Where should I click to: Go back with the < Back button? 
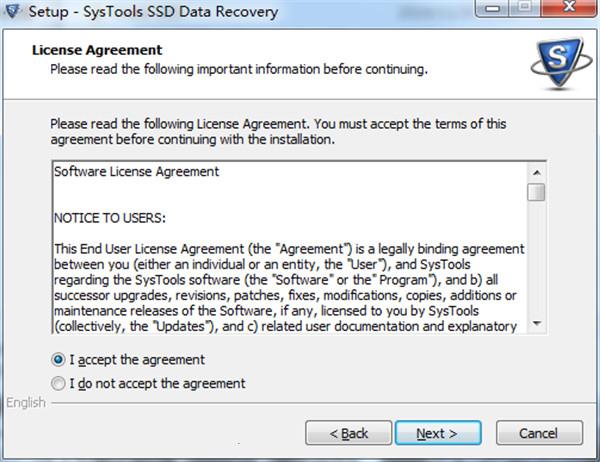[x=349, y=433]
